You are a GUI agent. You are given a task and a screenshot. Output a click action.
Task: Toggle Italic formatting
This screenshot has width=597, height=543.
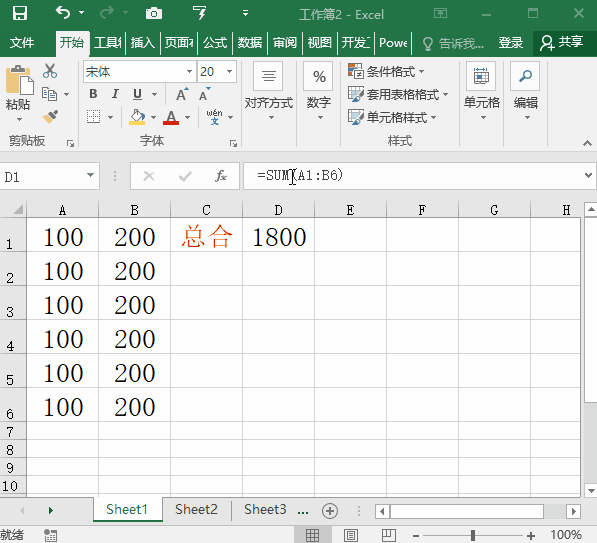pos(115,94)
